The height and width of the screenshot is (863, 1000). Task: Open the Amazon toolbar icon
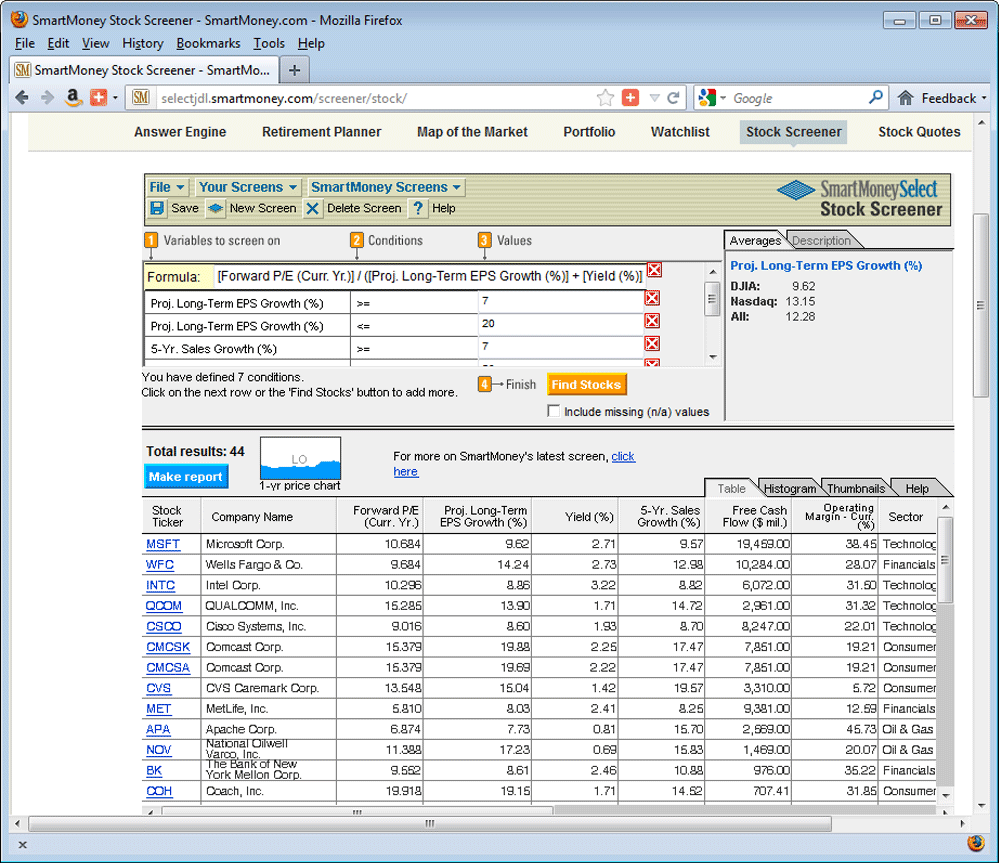73,97
